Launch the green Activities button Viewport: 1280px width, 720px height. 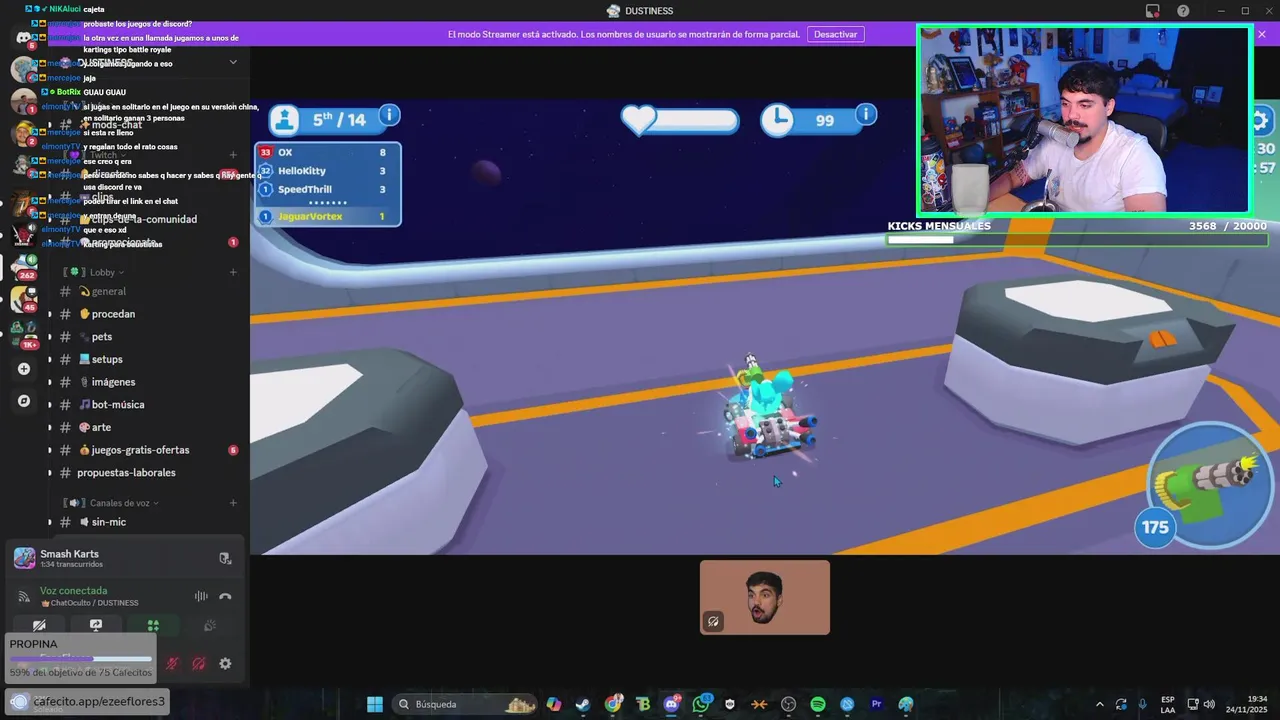(x=153, y=626)
